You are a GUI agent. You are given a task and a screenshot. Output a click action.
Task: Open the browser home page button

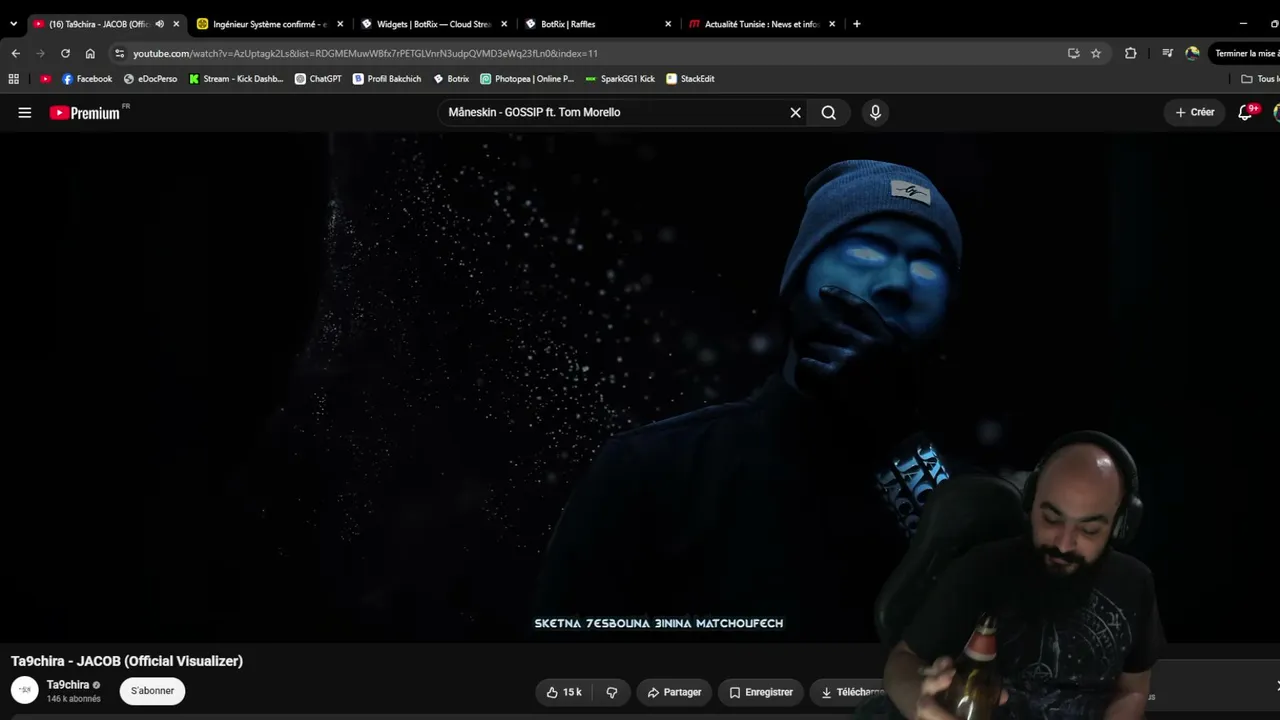coord(90,53)
